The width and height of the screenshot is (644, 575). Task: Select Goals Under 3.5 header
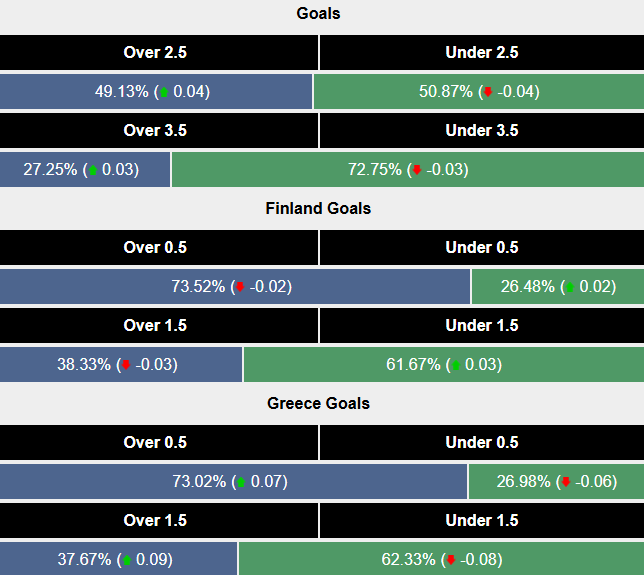482,131
